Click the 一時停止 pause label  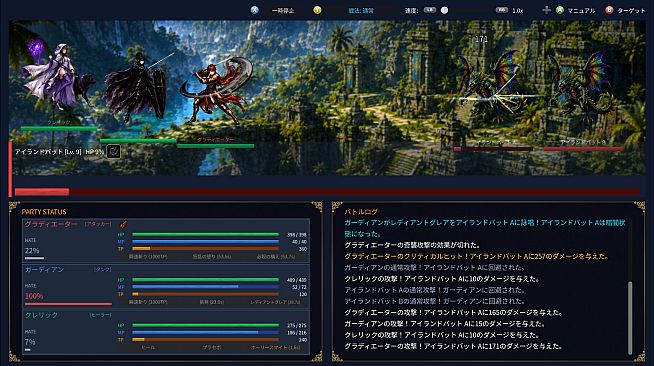283,10
